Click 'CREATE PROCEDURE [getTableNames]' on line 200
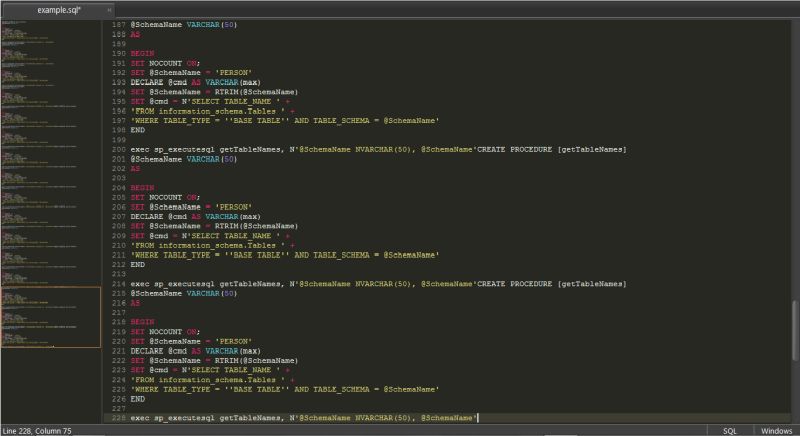The height and width of the screenshot is (436, 800). (552, 149)
